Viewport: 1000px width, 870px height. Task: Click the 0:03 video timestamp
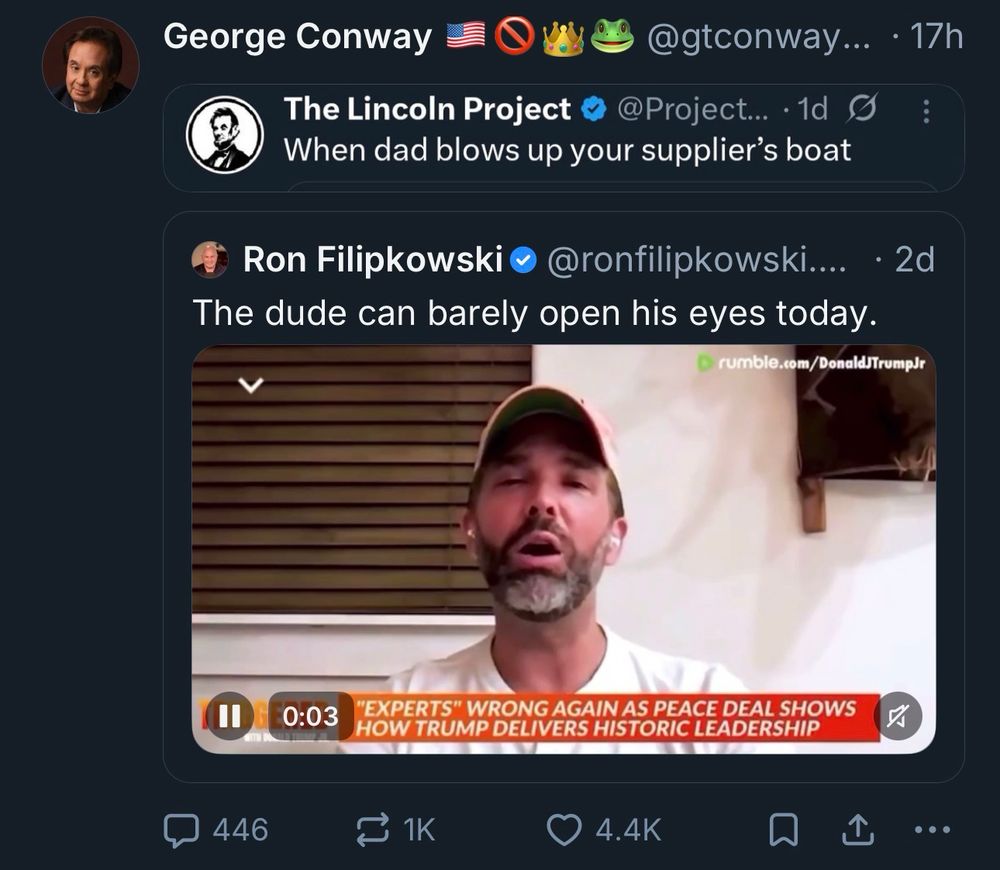point(311,716)
